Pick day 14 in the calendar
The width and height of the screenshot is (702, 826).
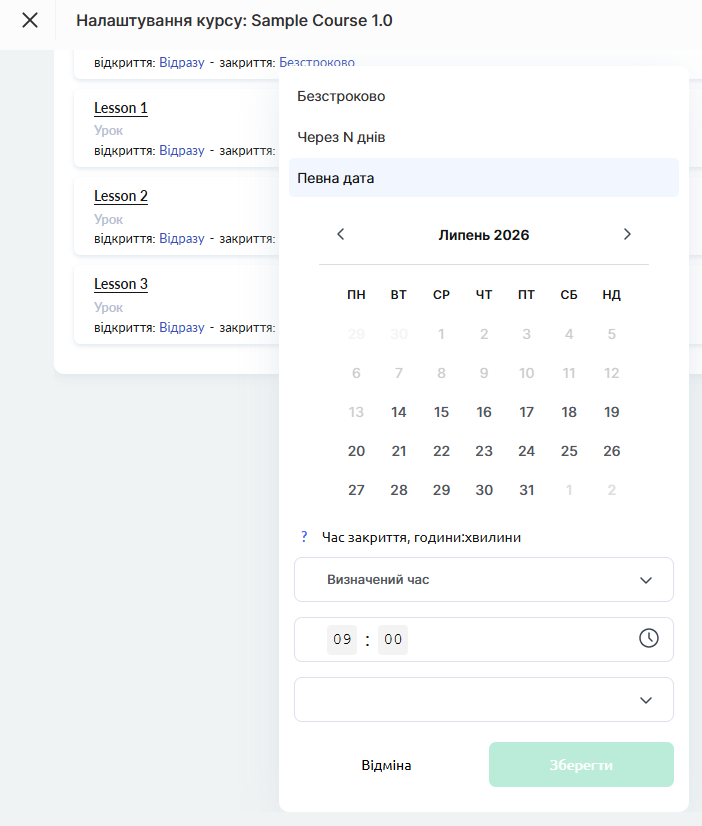(399, 412)
